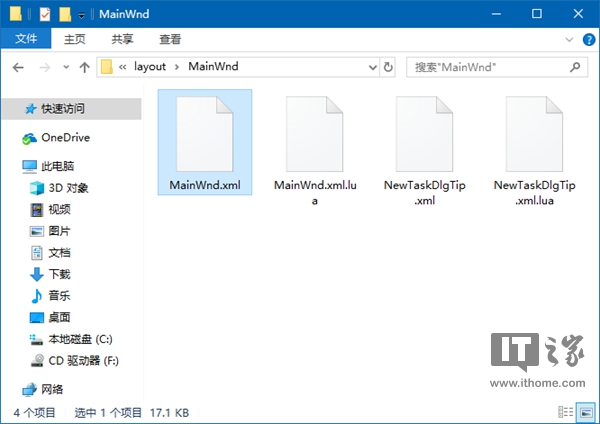Click the folder system icon in title bar

click(15, 14)
